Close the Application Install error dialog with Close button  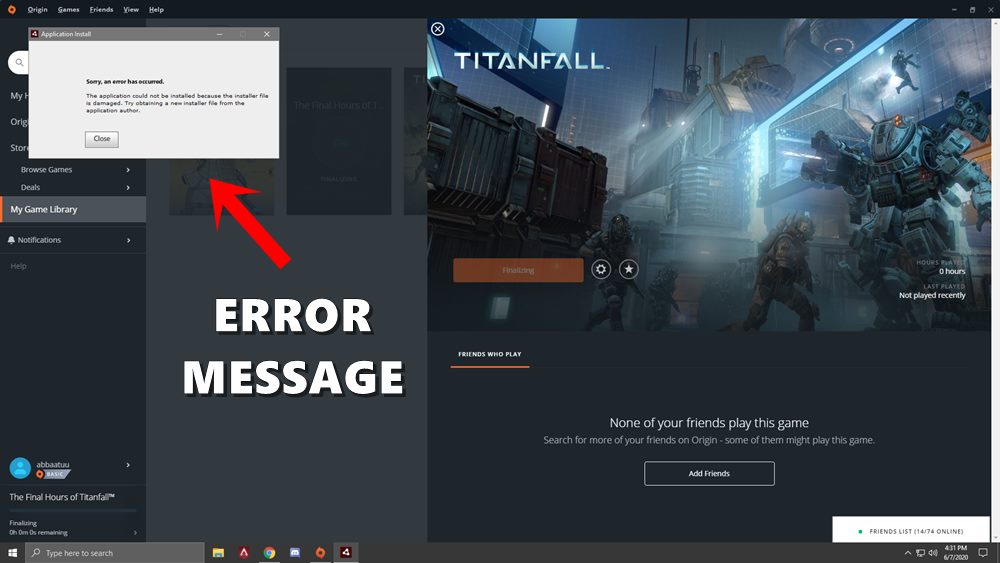[x=102, y=139]
